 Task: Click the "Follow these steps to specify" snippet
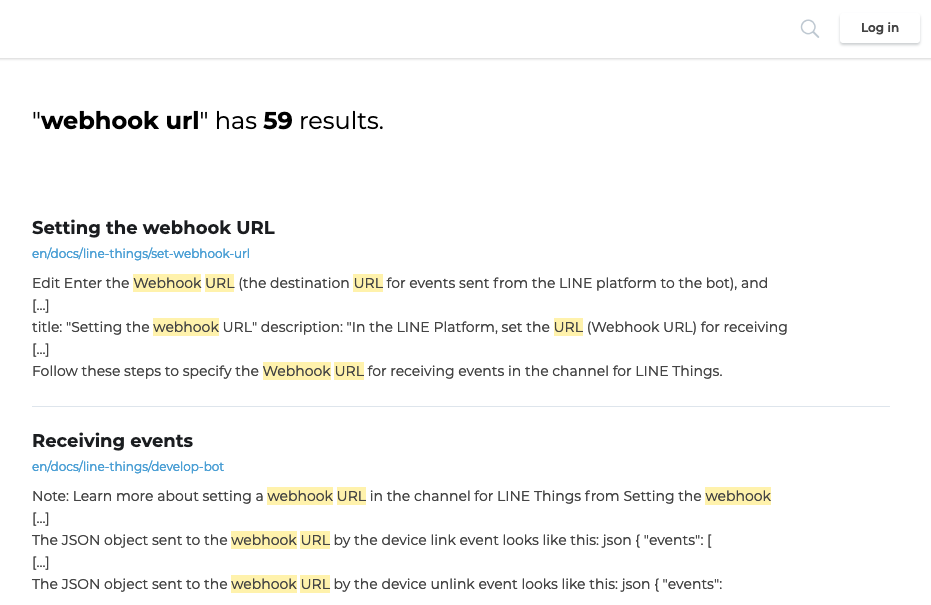click(376, 371)
